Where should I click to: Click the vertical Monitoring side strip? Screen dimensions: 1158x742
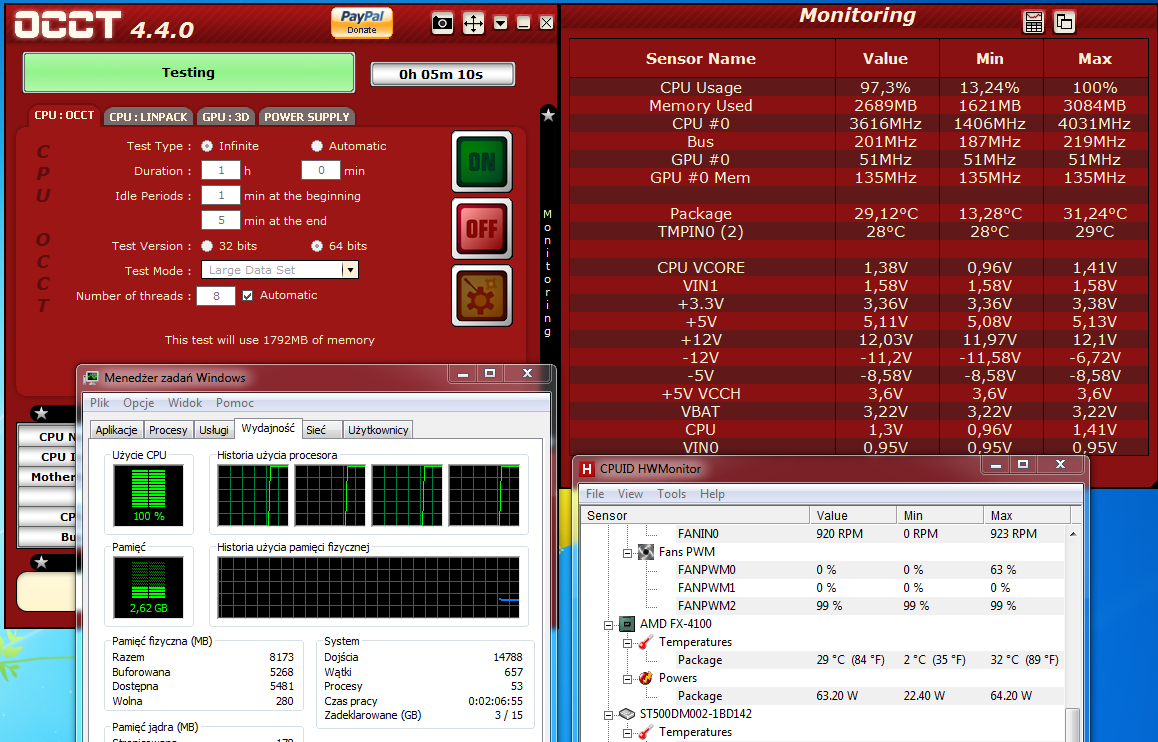click(x=547, y=273)
